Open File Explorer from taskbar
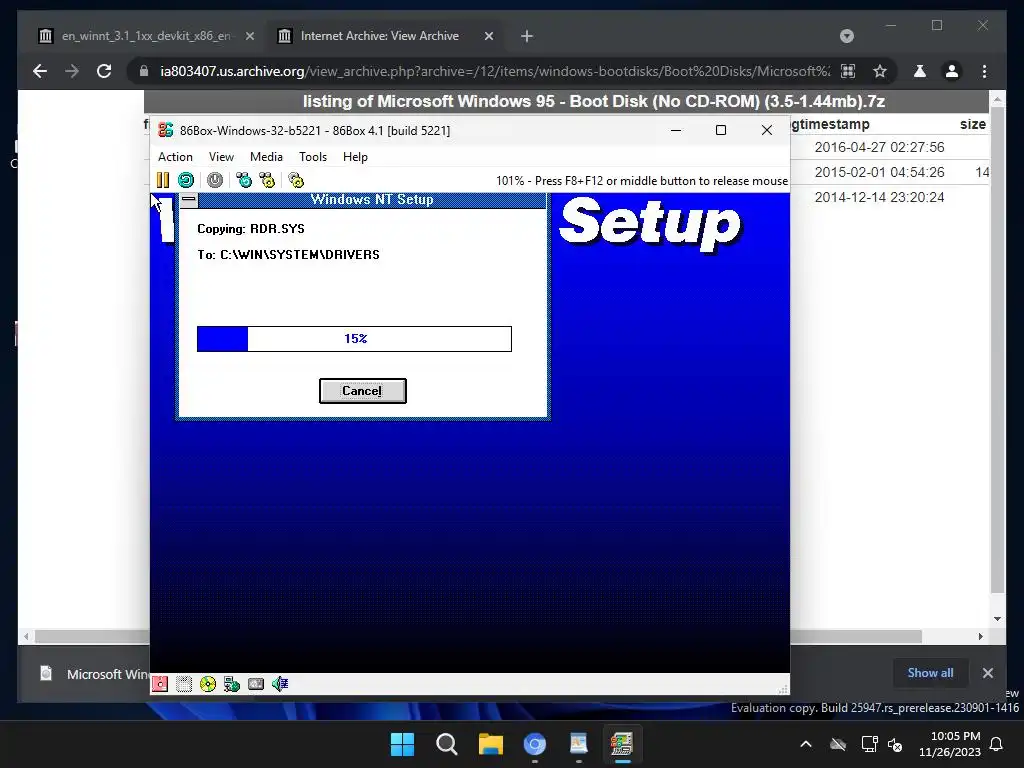 (490, 744)
